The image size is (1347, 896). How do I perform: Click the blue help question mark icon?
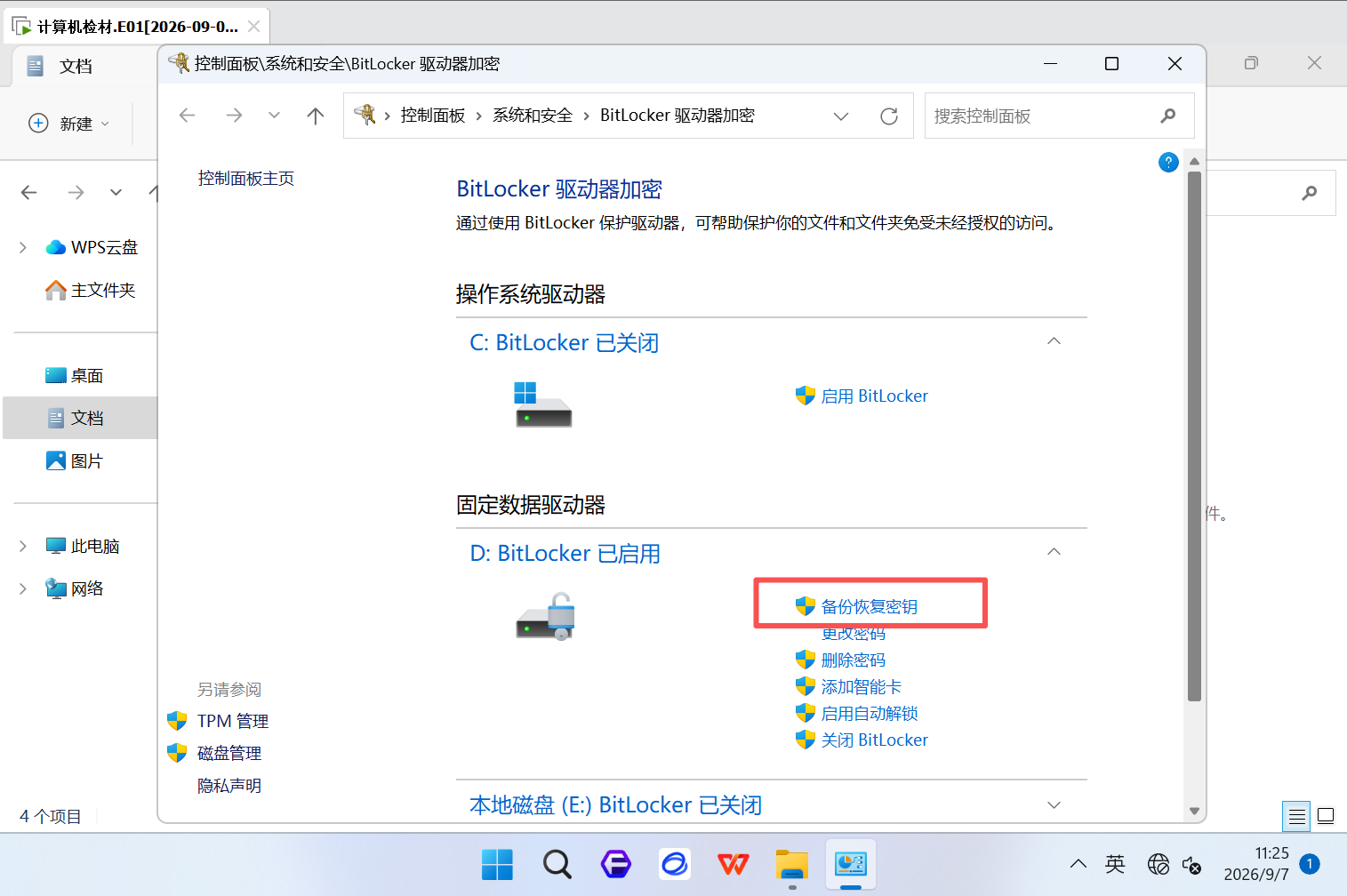[x=1168, y=162]
